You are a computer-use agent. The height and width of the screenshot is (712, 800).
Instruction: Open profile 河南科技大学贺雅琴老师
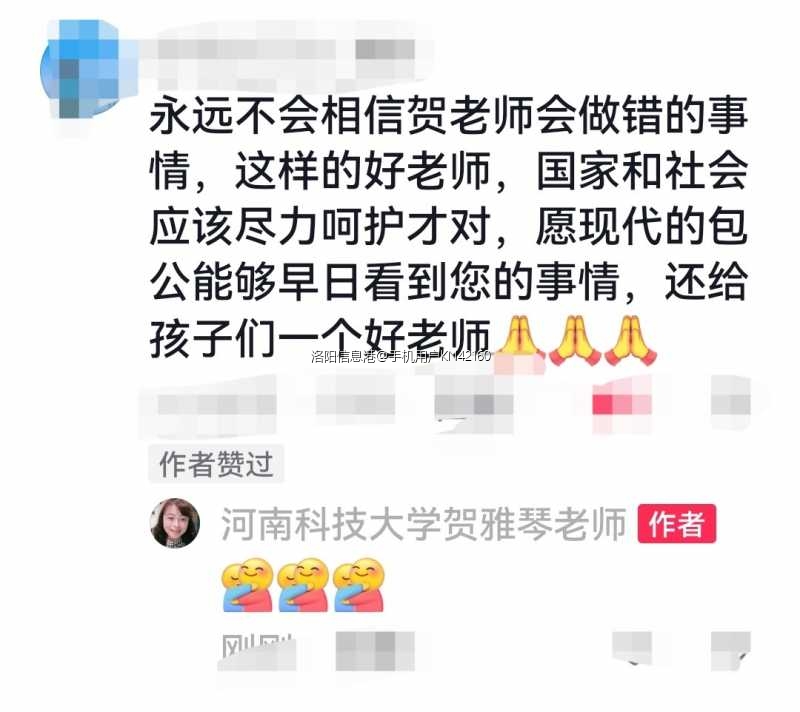click(x=423, y=524)
